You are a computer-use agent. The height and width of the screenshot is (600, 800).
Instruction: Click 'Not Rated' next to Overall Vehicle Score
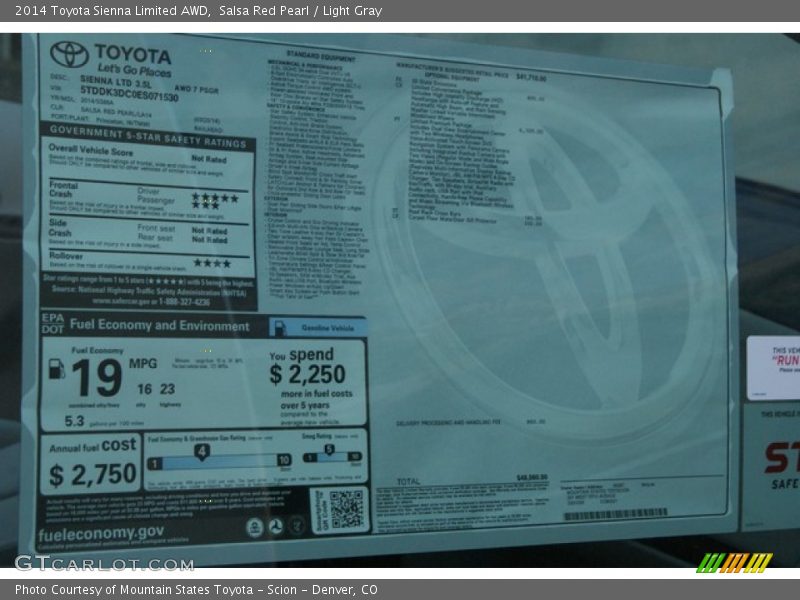(209, 159)
